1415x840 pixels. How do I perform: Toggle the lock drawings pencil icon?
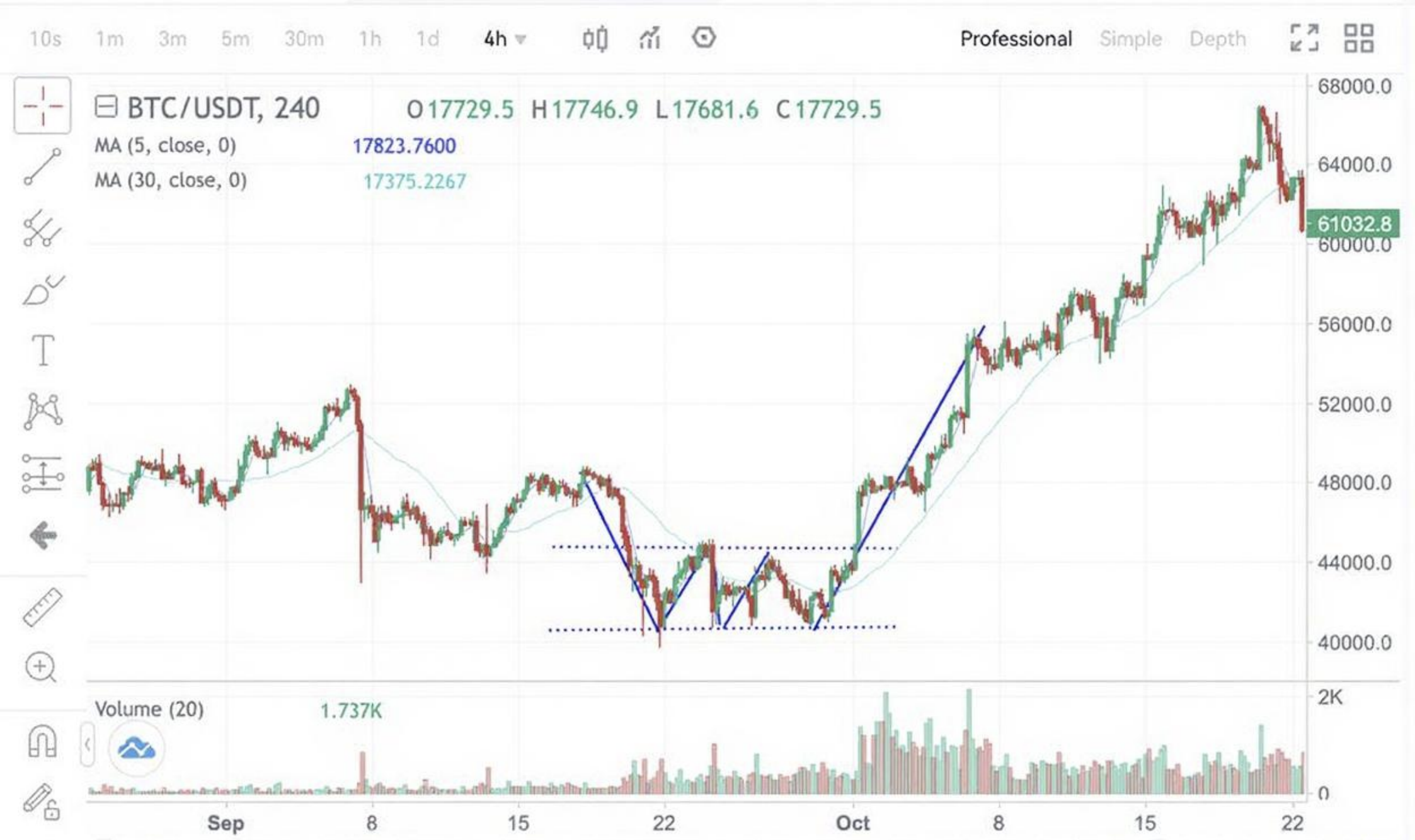[42, 801]
